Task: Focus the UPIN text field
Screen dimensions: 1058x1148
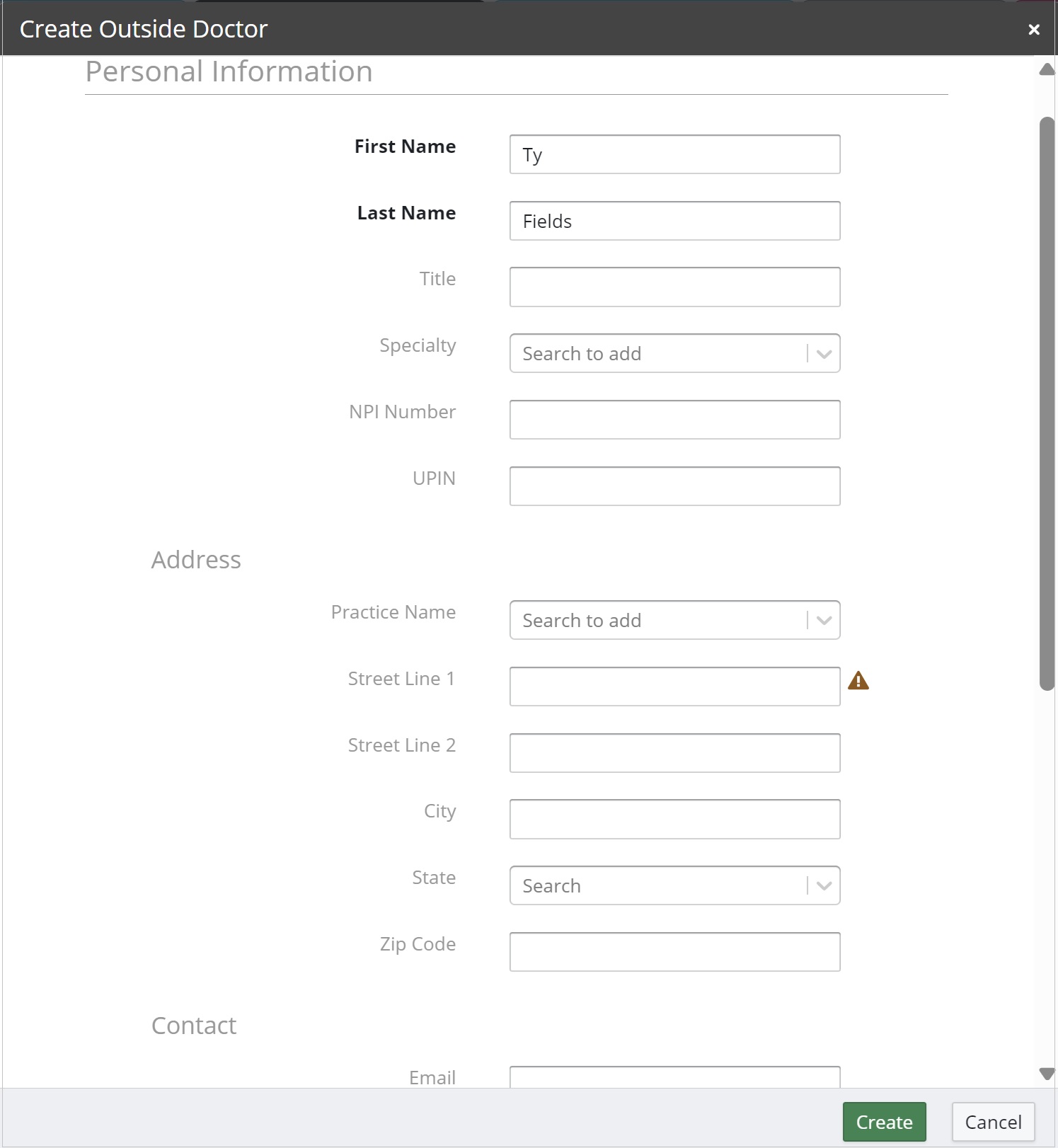Action: [674, 486]
